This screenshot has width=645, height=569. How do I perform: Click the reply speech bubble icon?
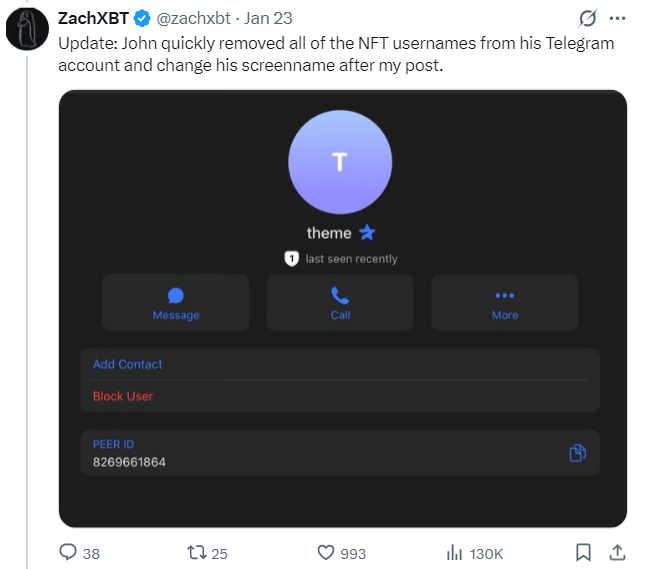[x=69, y=552]
